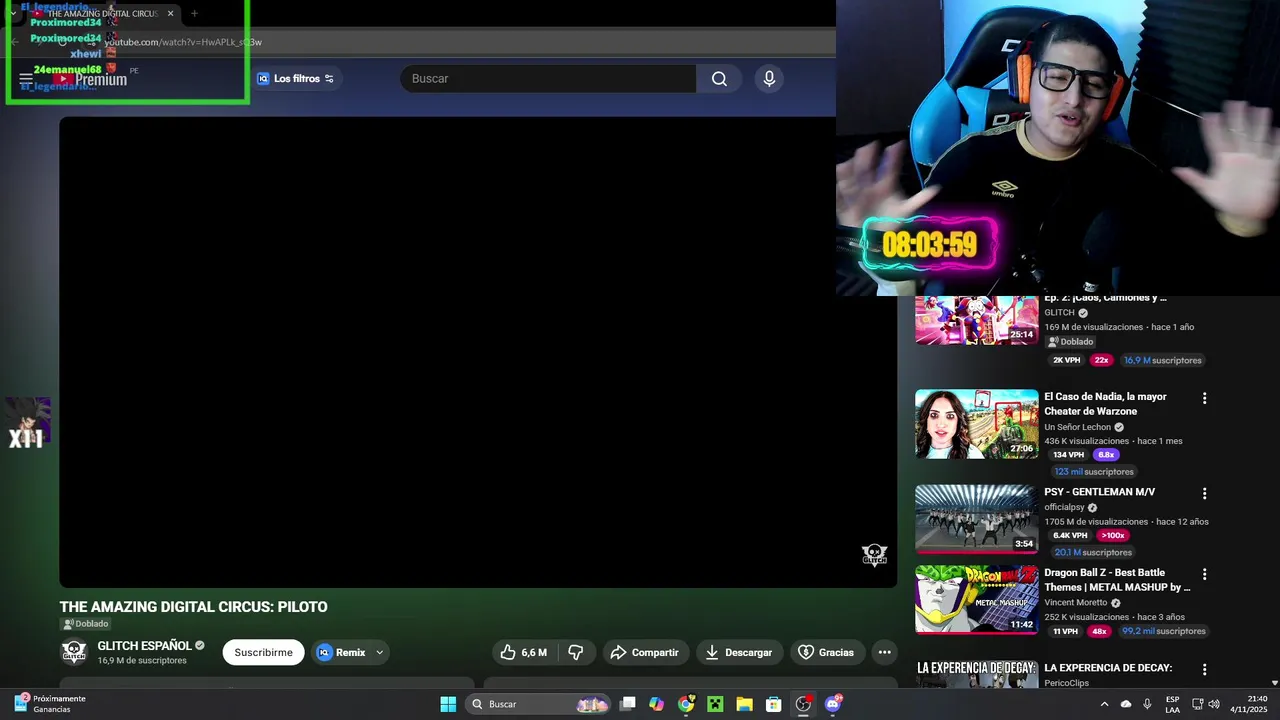This screenshot has height=720, width=1280.
Task: Switch to Google Chrome on the taskbar
Action: [x=686, y=704]
